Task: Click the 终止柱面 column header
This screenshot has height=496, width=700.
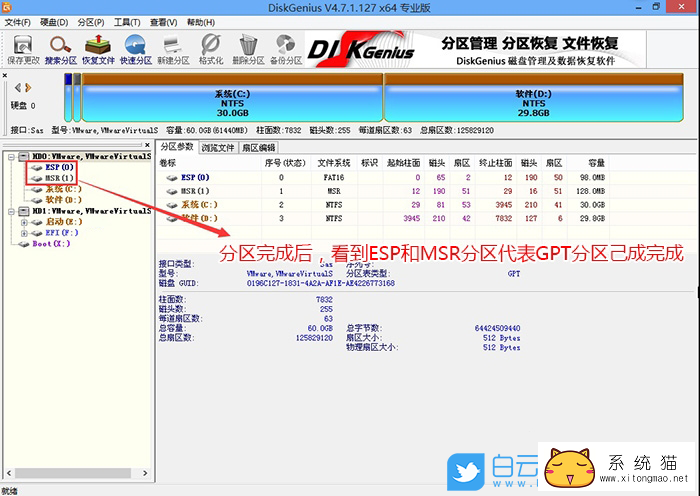Action: pyautogui.click(x=495, y=163)
